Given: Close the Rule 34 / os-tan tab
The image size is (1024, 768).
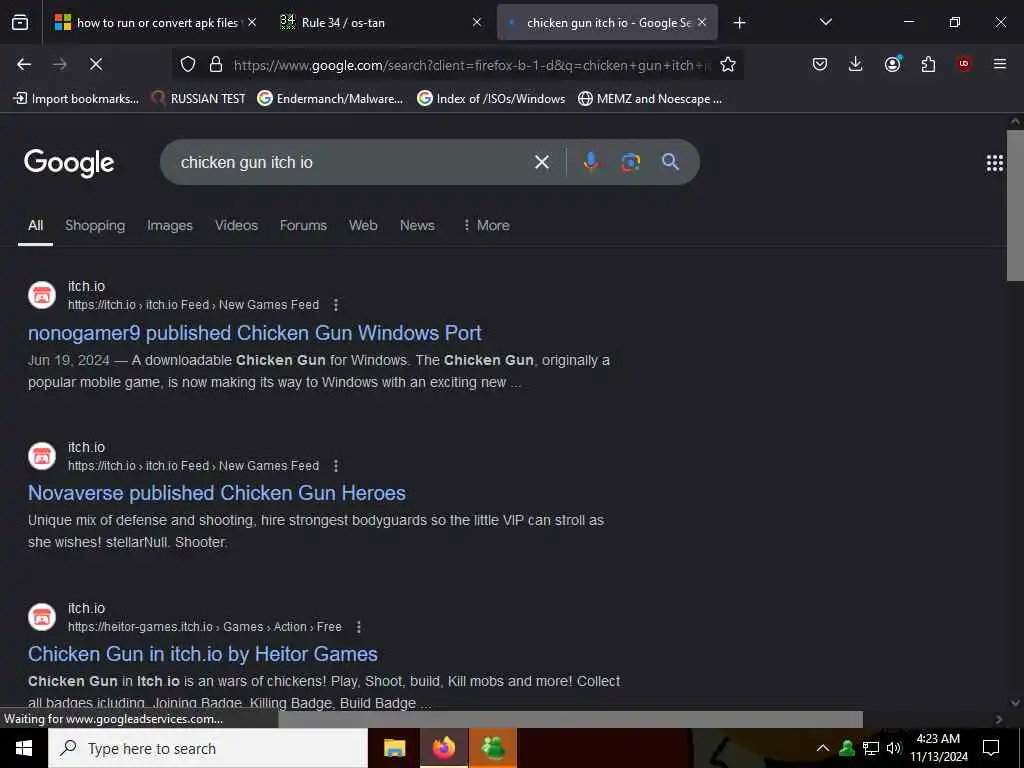Looking at the screenshot, I should [477, 22].
